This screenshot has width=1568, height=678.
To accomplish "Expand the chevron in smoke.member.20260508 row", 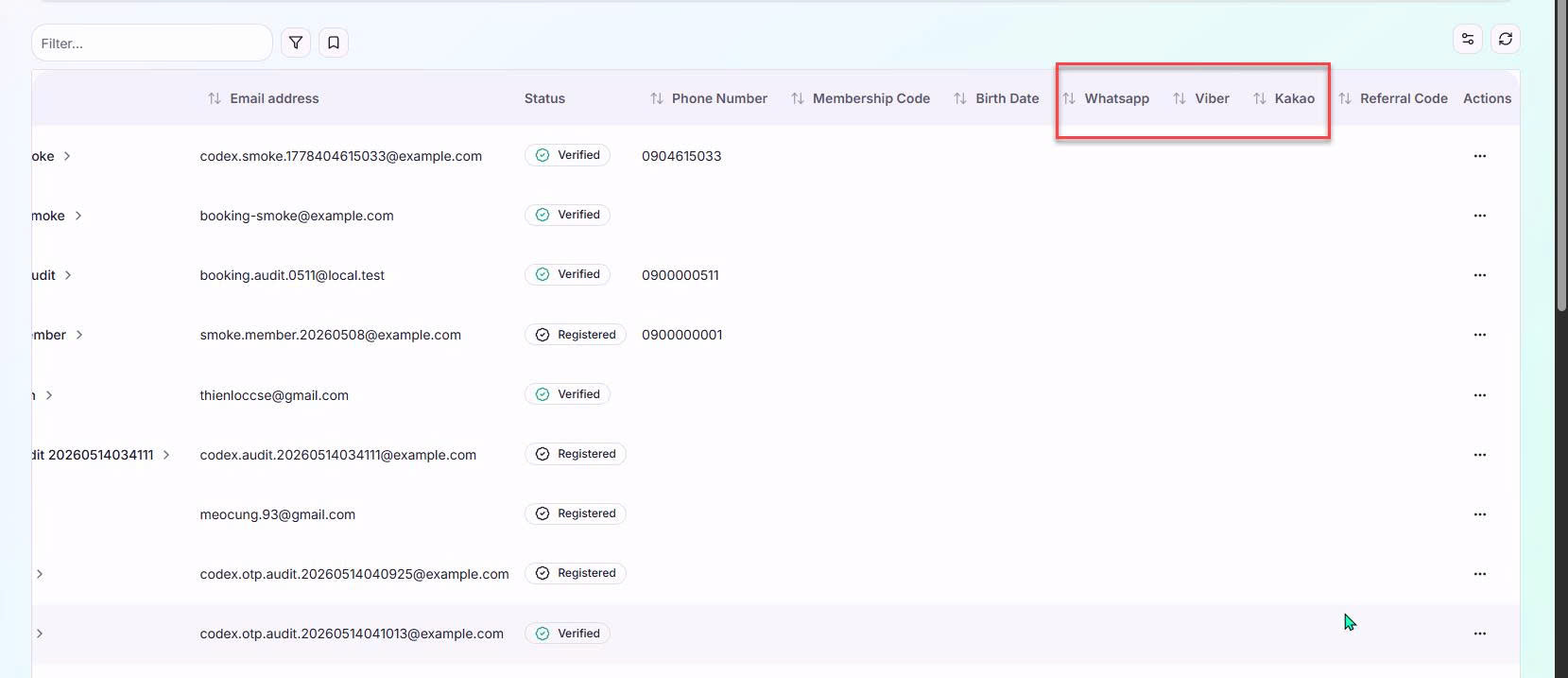I will coord(79,335).
